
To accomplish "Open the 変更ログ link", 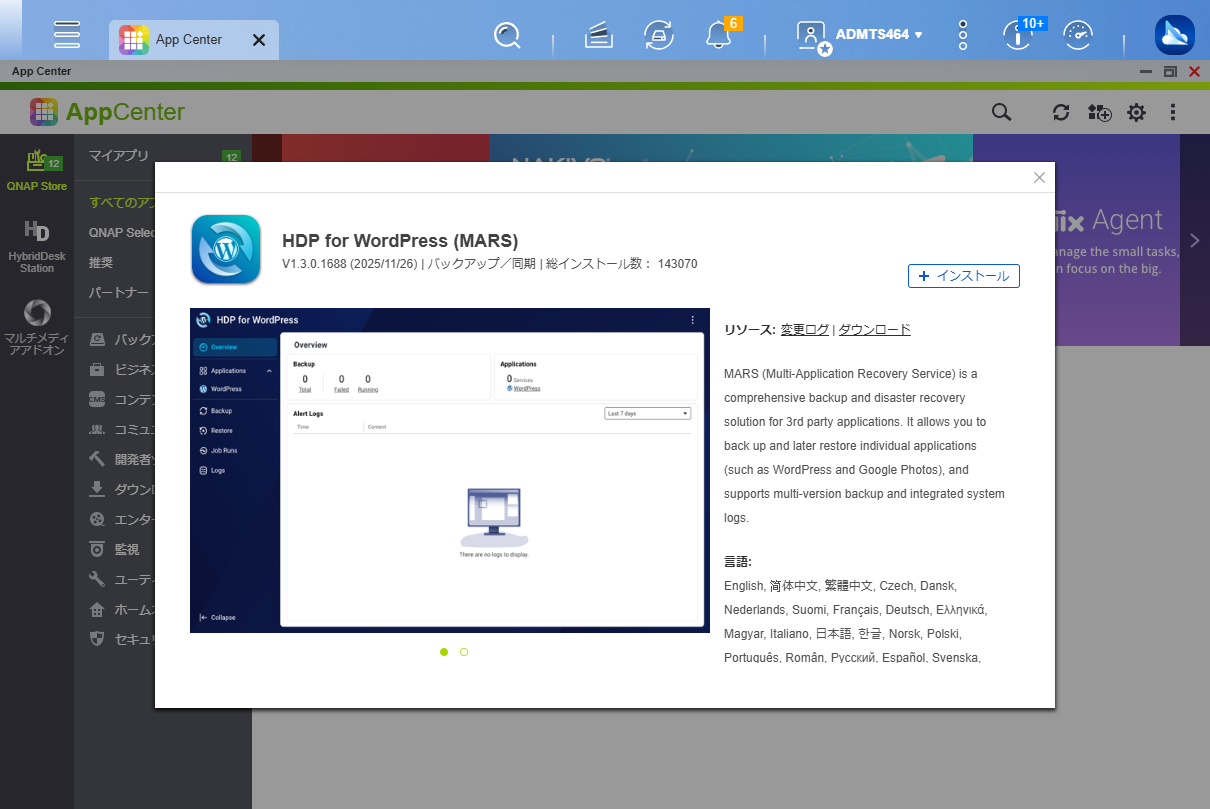I will click(x=805, y=330).
